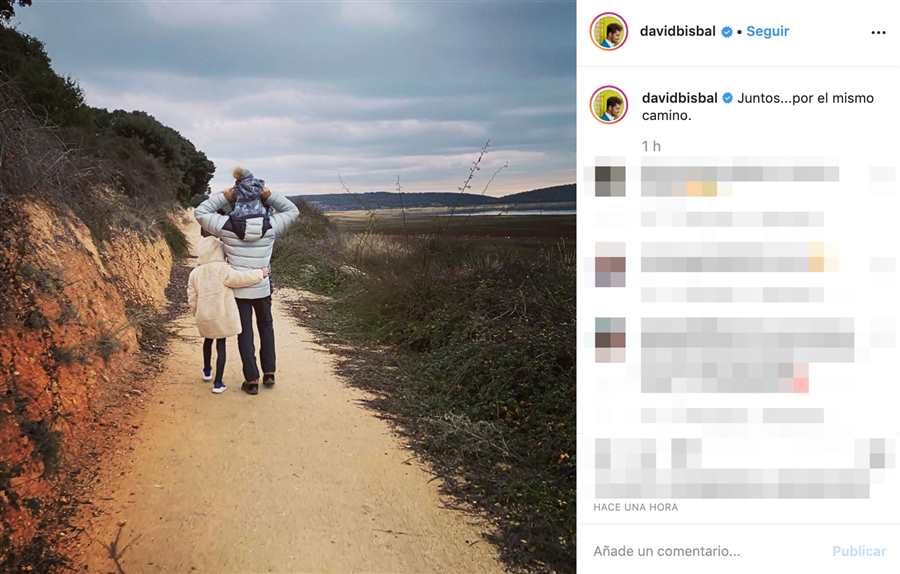
Task: Click the verified badge beside caption username
Action: (x=727, y=99)
